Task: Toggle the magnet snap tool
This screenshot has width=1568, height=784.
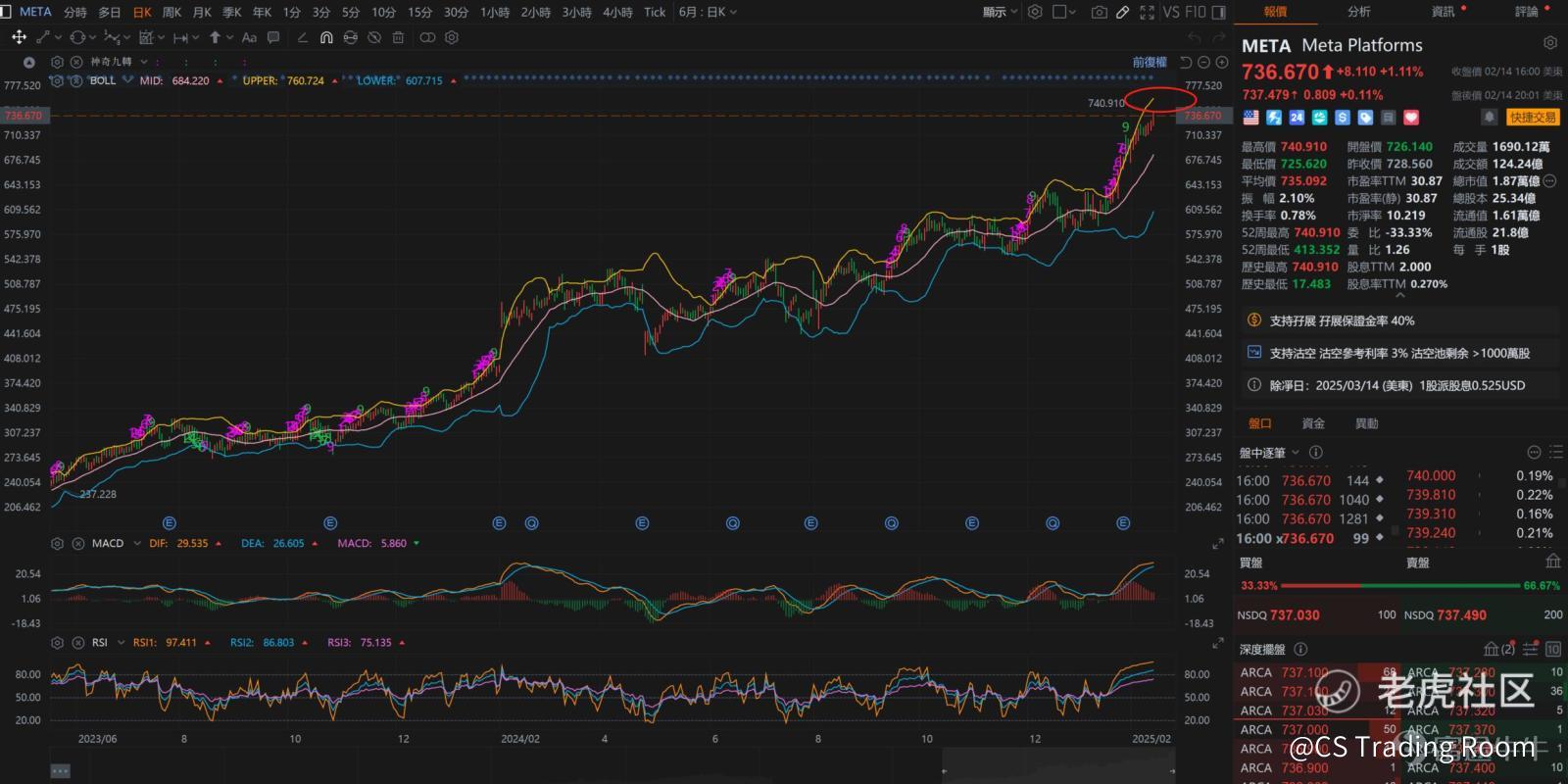Action: tap(326, 37)
